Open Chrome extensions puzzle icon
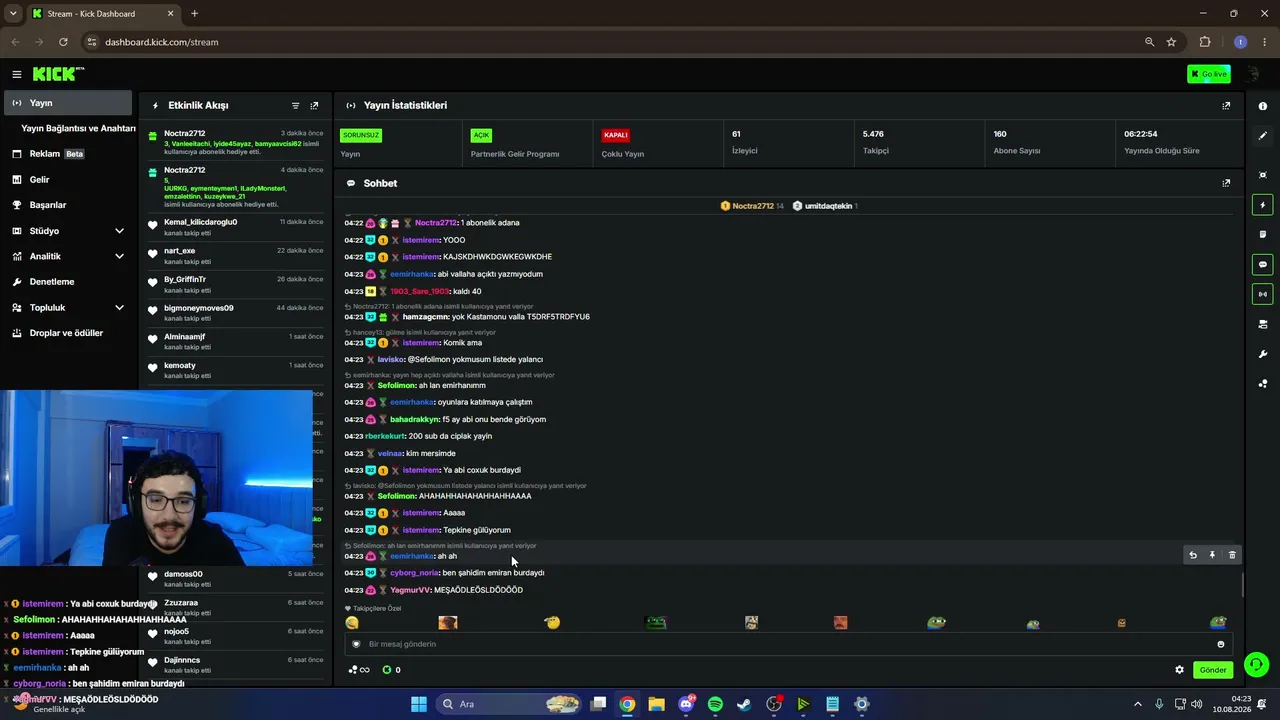 tap(1205, 42)
